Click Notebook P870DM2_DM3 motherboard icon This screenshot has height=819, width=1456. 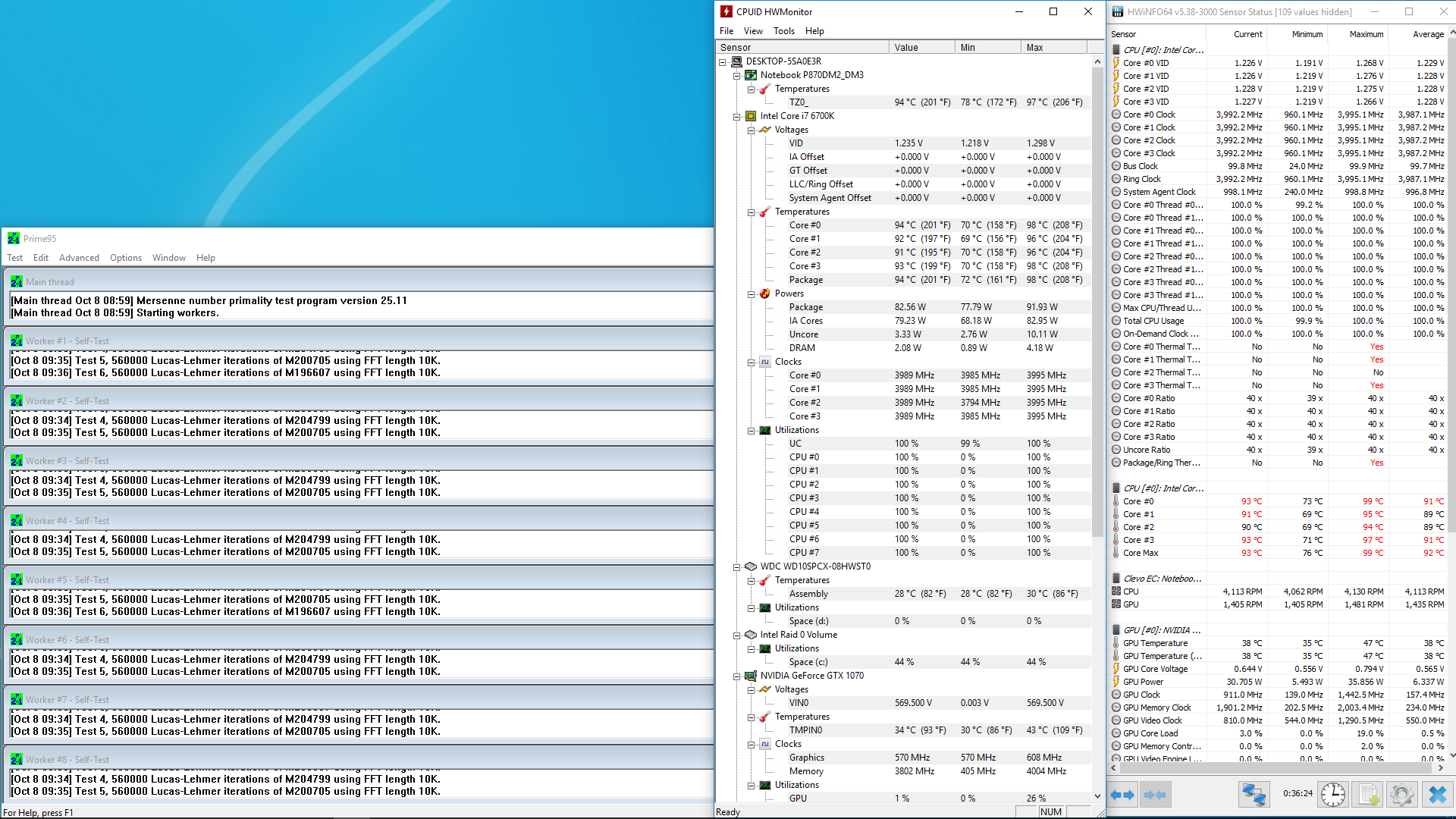pyautogui.click(x=751, y=75)
